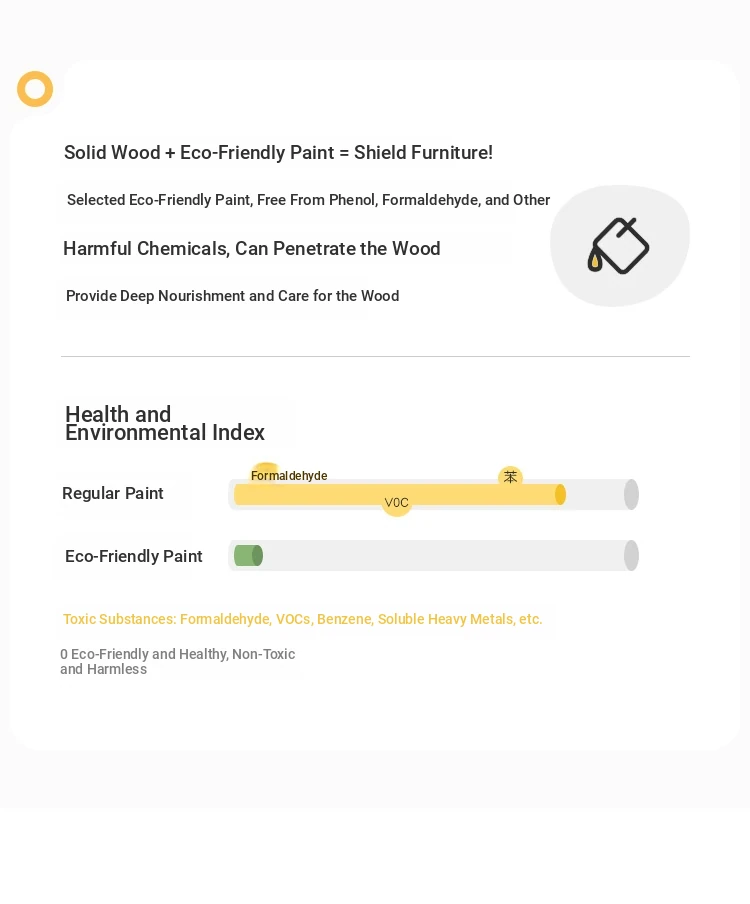Click the gray end cap of Eco-Friendly bar
The image size is (750, 904).
coord(631,556)
